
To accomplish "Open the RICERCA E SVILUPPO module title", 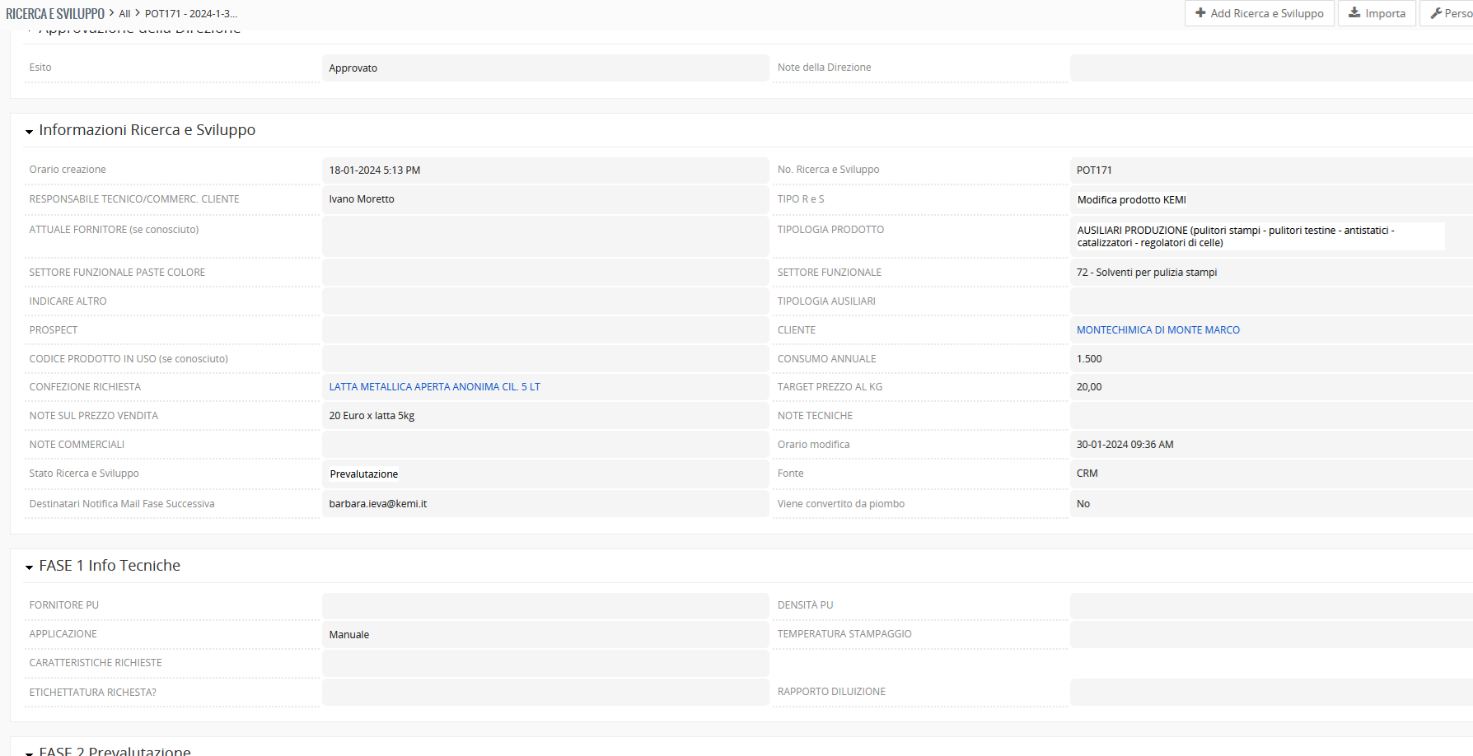I will [55, 12].
